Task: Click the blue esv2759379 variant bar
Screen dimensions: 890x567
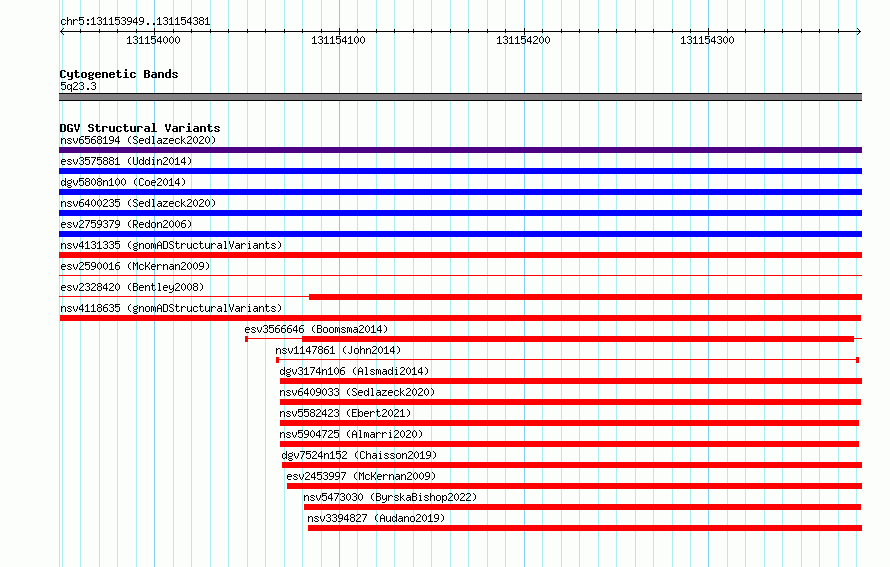Action: coord(460,234)
